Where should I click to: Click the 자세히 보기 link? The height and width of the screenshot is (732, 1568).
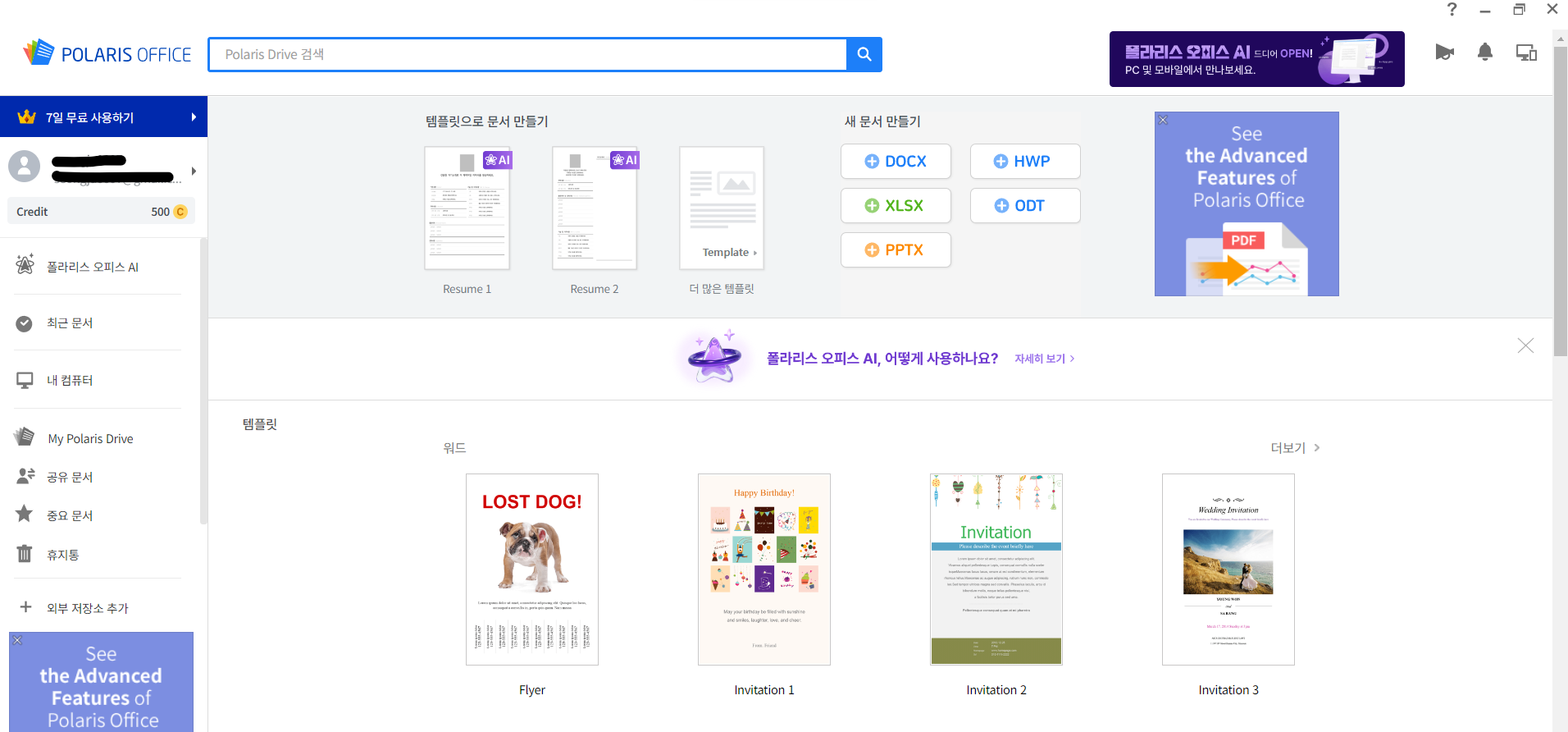[1044, 359]
